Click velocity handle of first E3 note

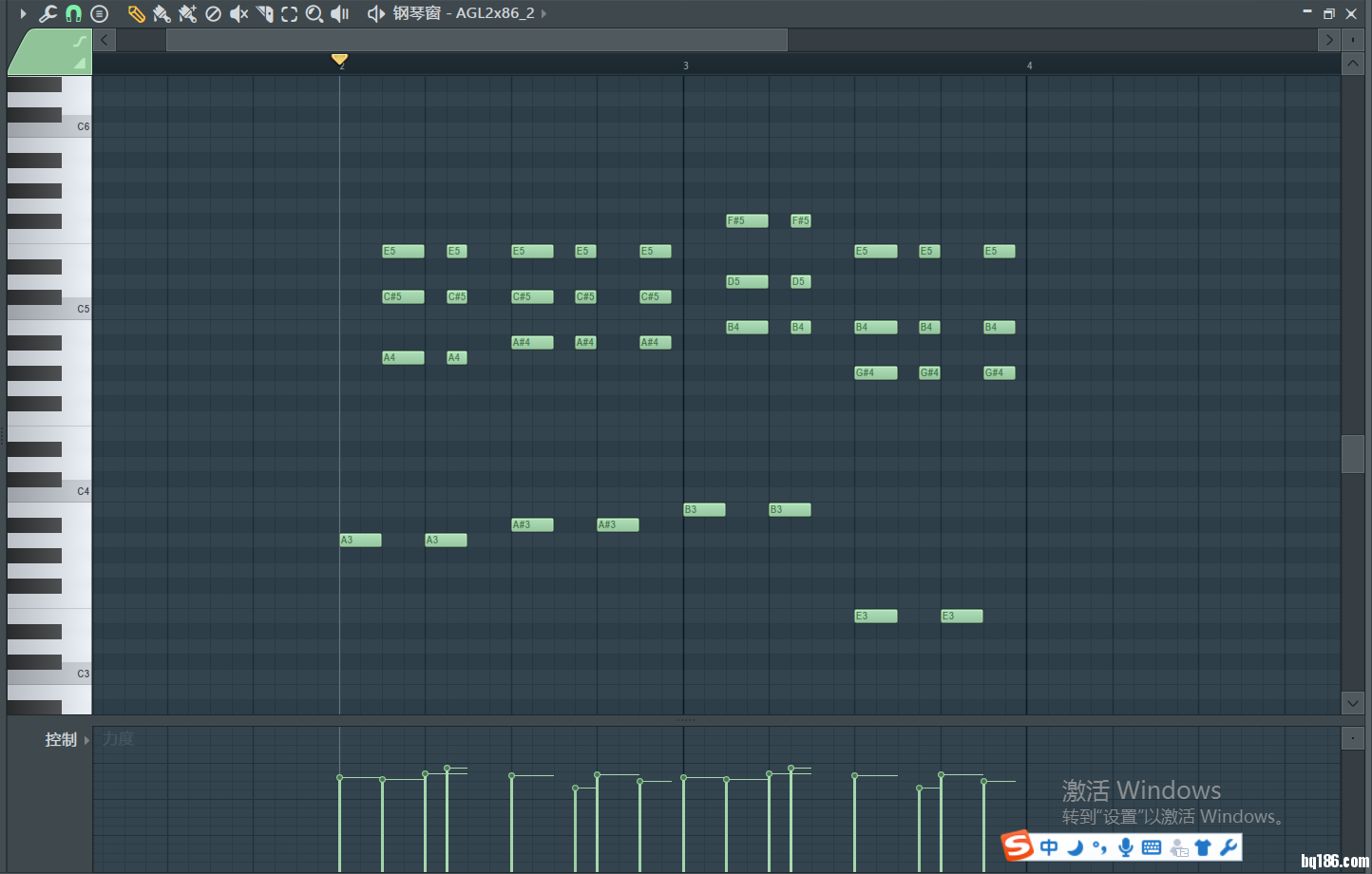854,776
